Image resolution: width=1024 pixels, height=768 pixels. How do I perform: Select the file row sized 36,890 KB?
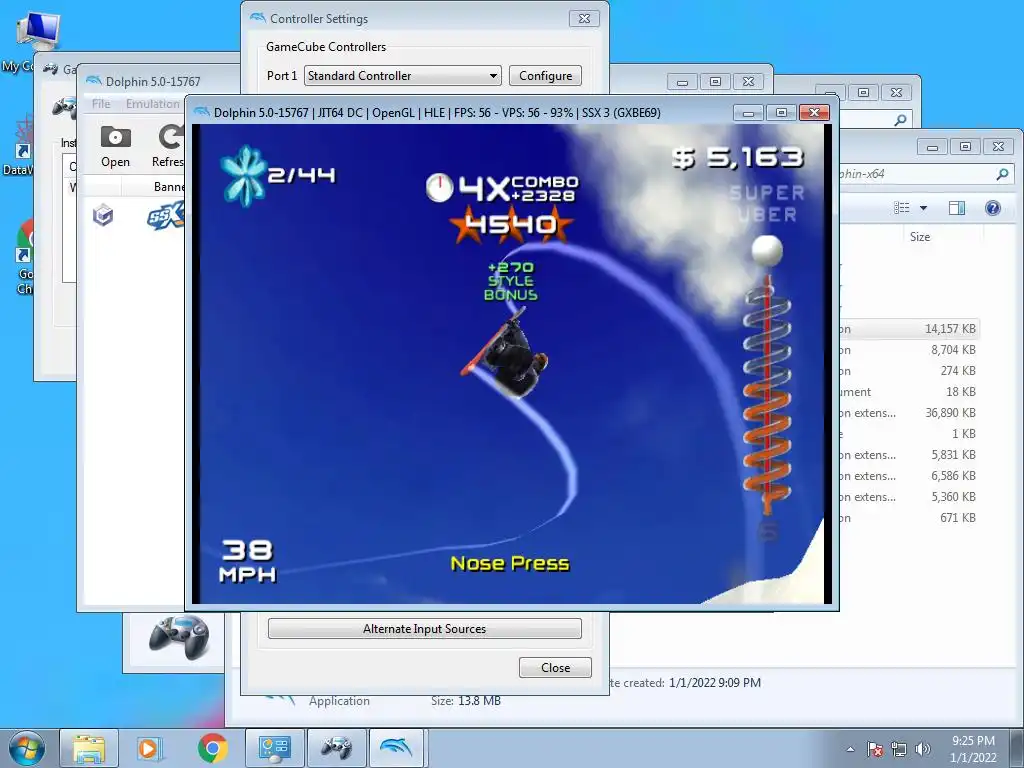click(x=909, y=413)
